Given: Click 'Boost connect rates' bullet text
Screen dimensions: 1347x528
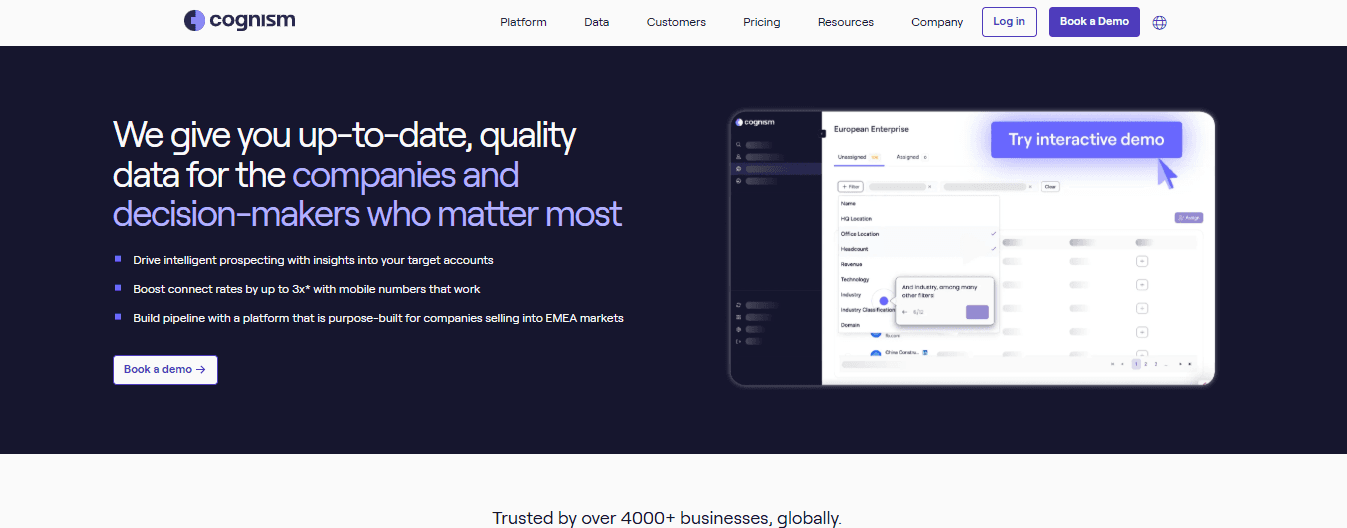Looking at the screenshot, I should (x=307, y=289).
